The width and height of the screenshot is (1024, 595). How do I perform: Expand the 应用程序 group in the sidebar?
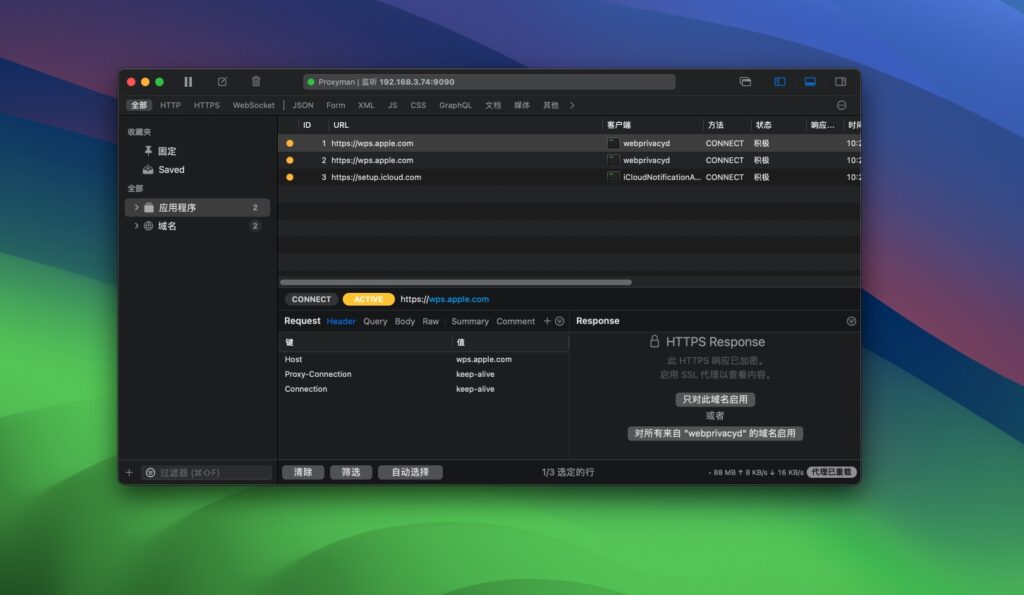point(137,208)
